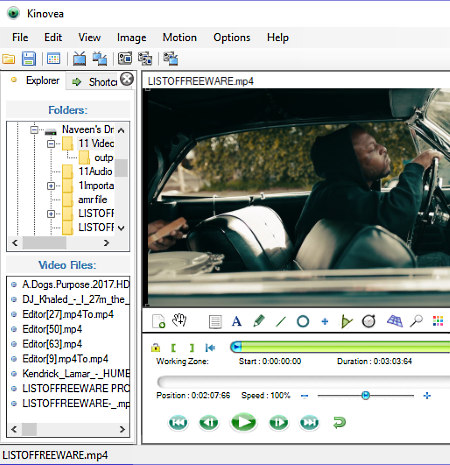Jump to the last frame button
This screenshot has width=450, height=465.
click(309, 422)
